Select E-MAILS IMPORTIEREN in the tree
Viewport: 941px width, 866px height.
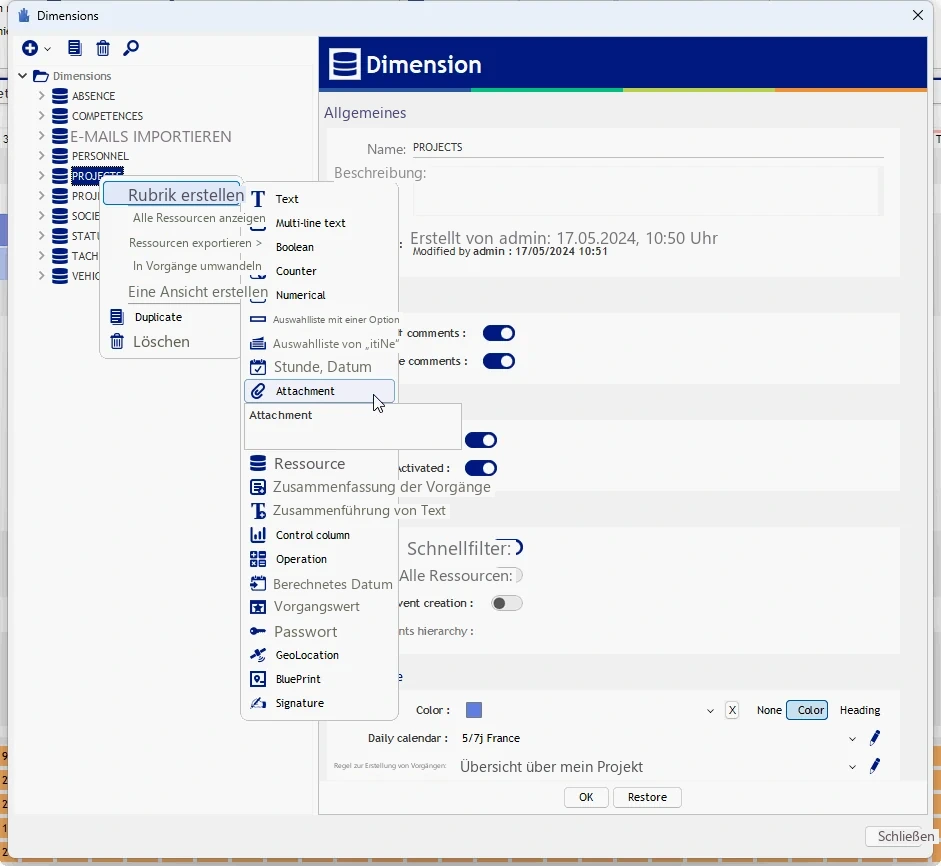[x=151, y=136]
